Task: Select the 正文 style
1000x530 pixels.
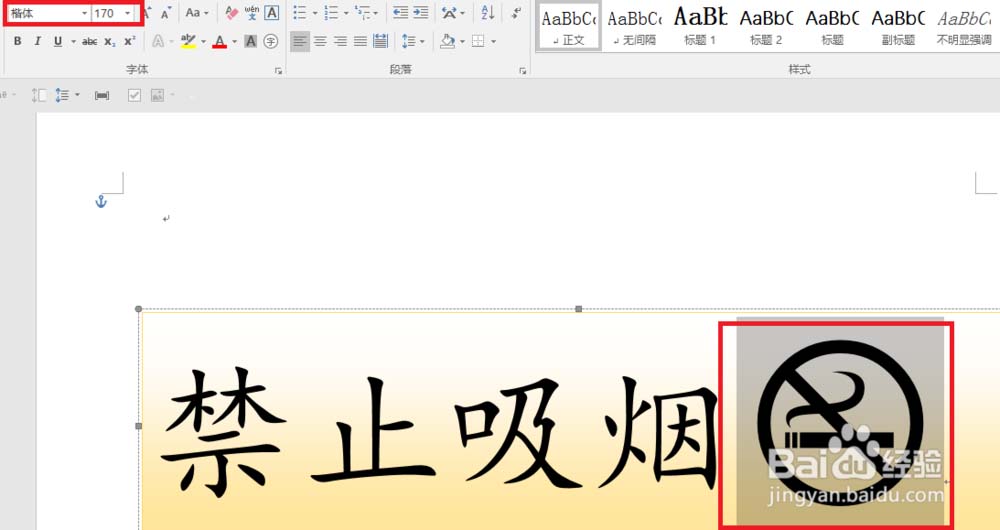Action: click(x=569, y=26)
